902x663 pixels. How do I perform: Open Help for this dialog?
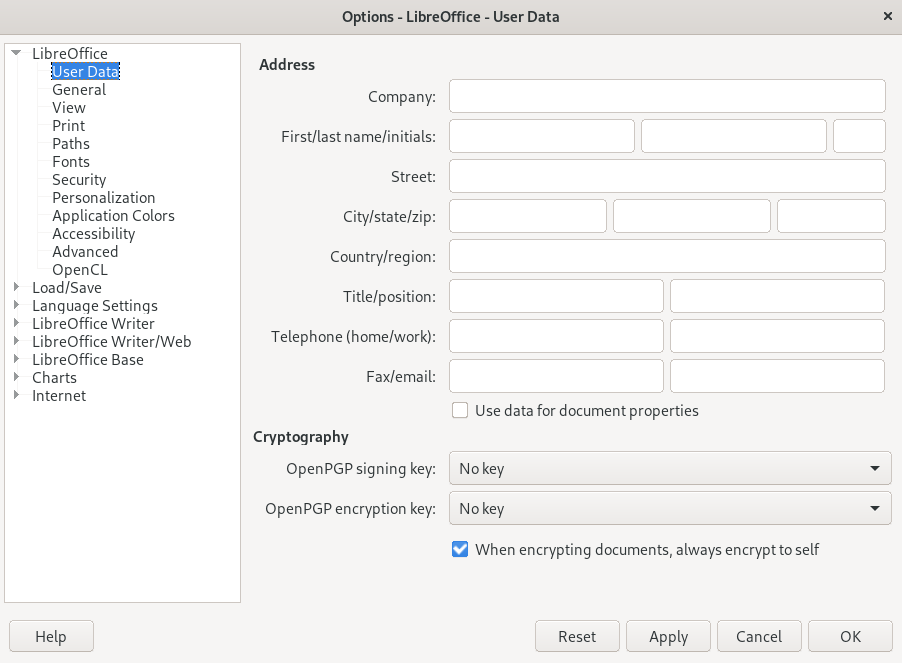click(x=51, y=636)
